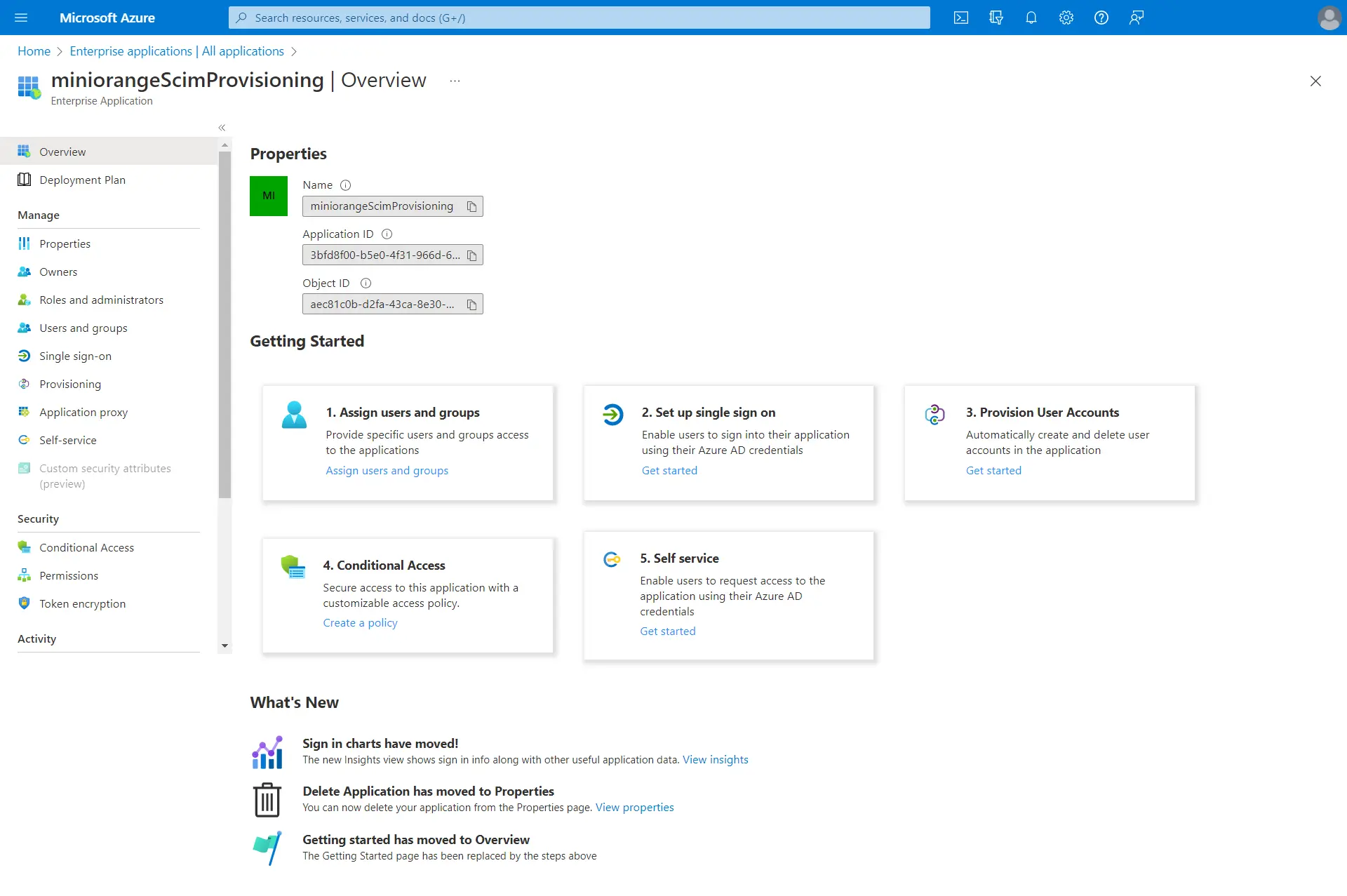Copy the Application ID value

[x=471, y=255]
